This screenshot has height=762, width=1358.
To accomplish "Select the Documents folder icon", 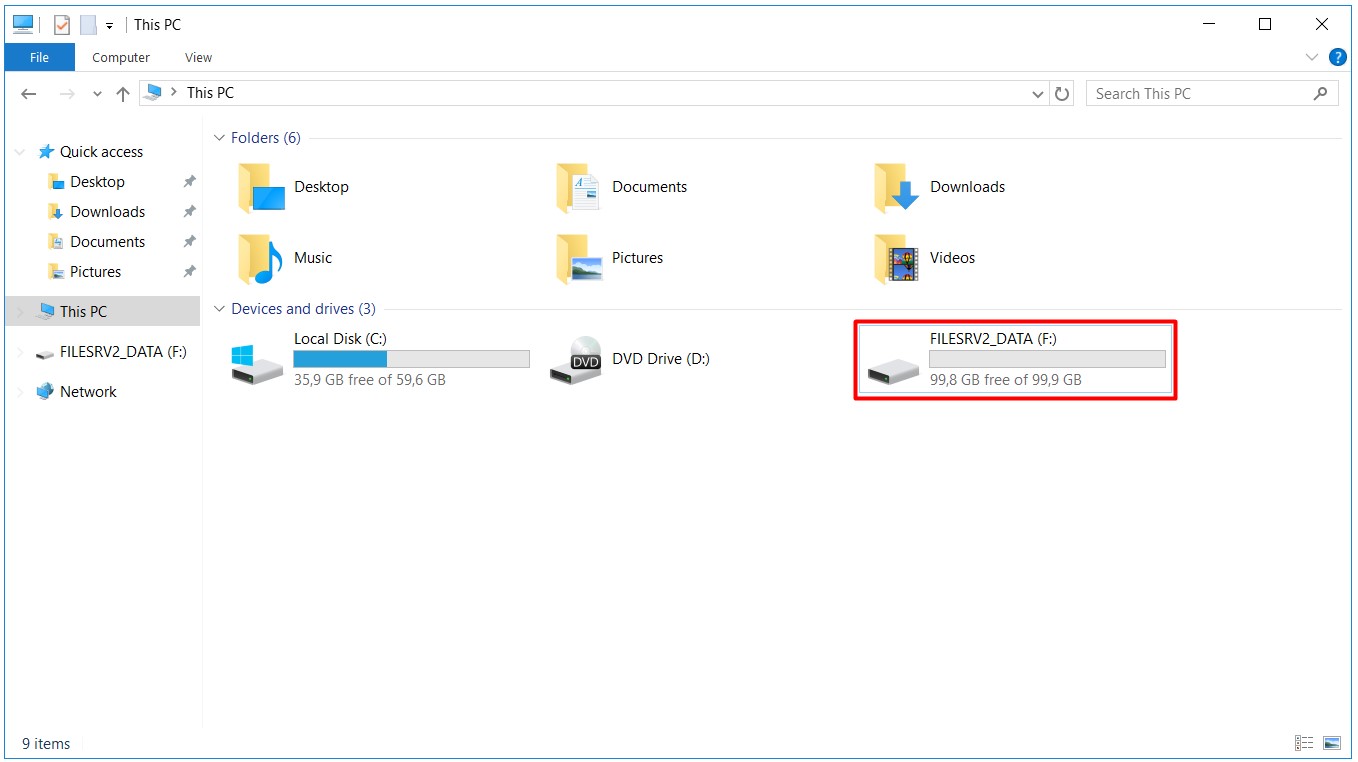I will (579, 187).
